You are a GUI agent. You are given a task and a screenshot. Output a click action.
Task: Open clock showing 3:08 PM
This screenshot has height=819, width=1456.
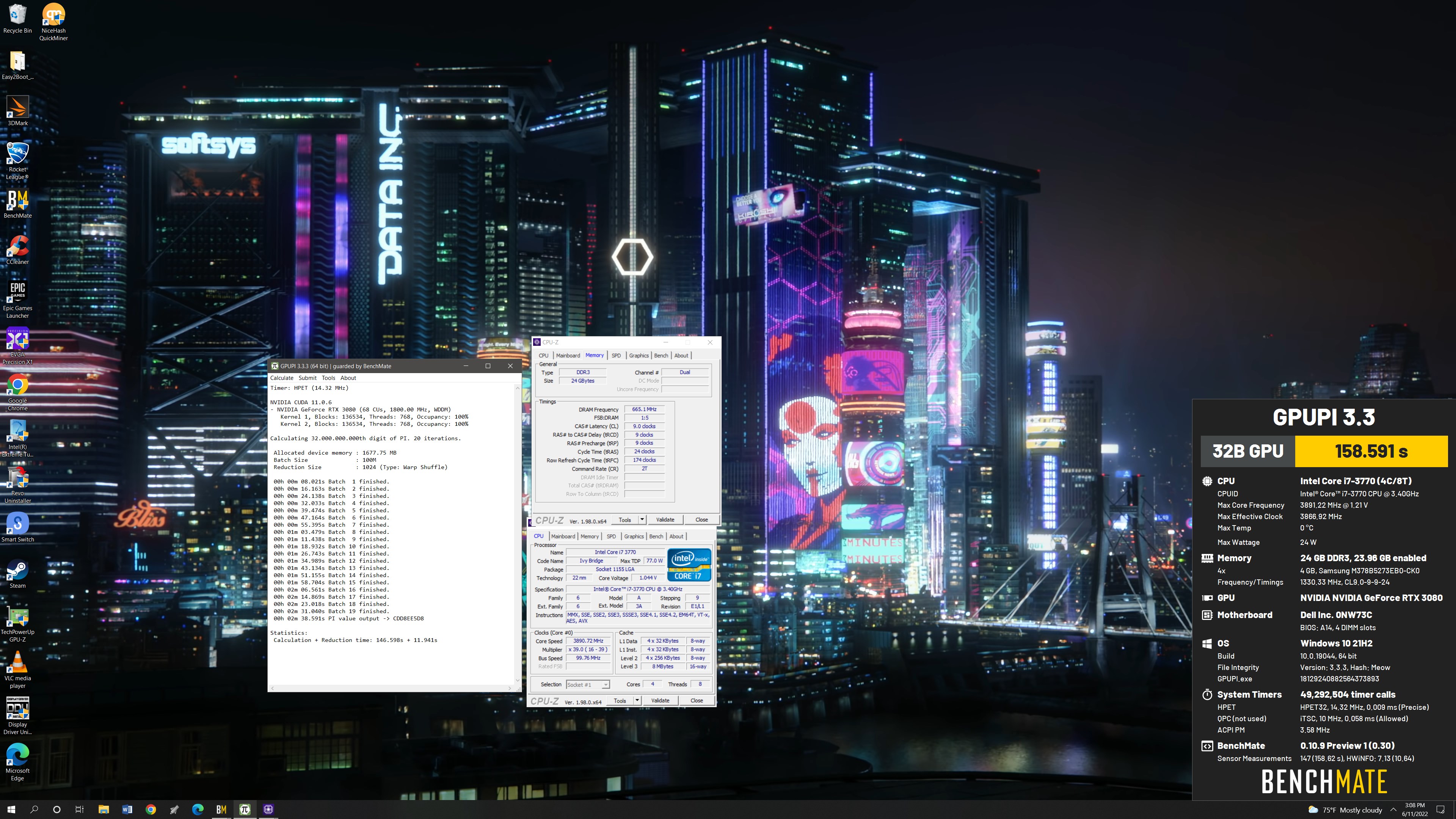[1415, 810]
